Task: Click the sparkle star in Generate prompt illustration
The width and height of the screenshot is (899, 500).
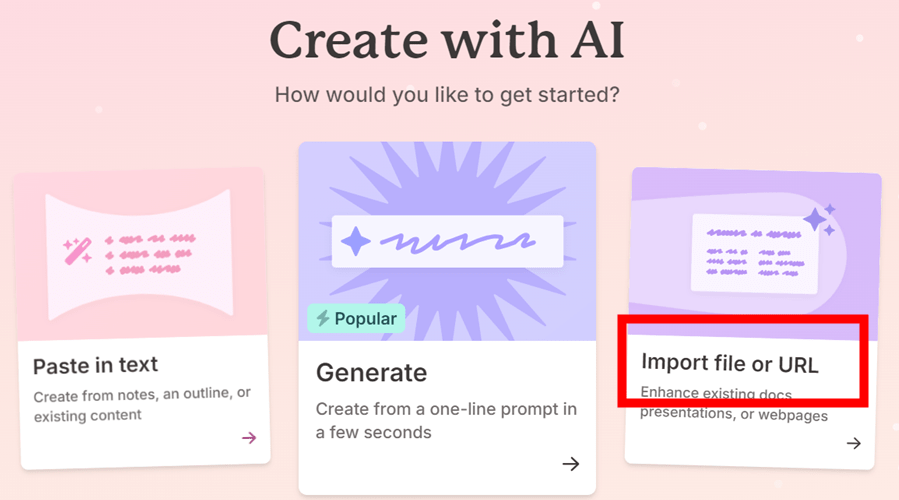Action: tap(355, 241)
